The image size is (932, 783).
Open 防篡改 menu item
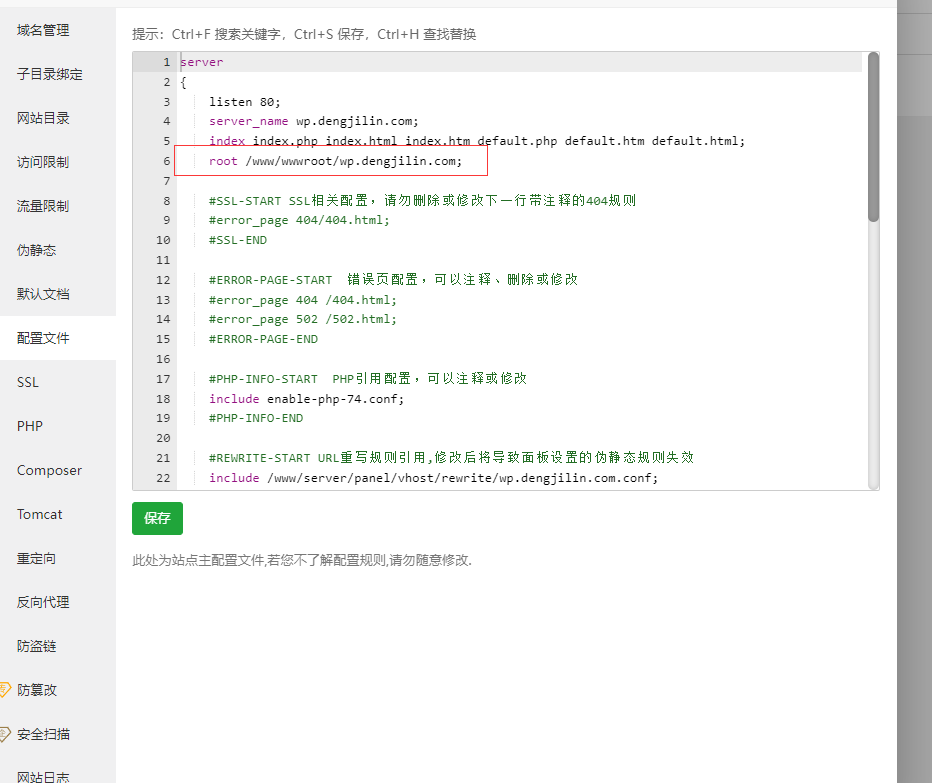[x=37, y=690]
